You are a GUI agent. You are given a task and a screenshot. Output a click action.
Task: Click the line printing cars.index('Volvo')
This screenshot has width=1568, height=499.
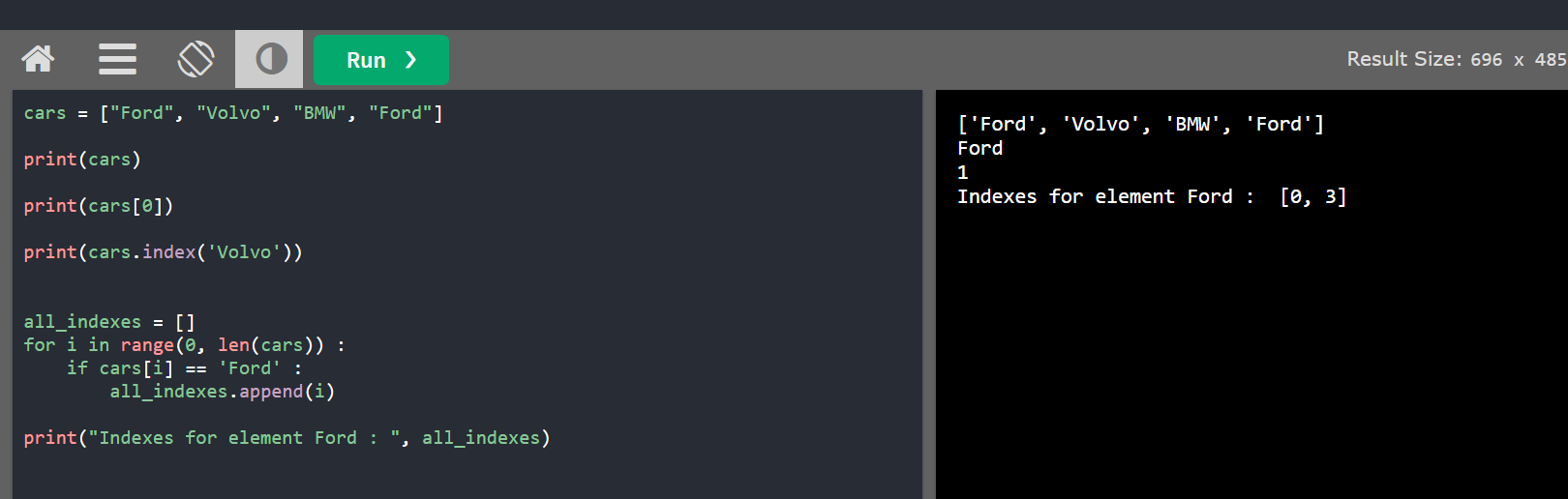click(x=164, y=252)
